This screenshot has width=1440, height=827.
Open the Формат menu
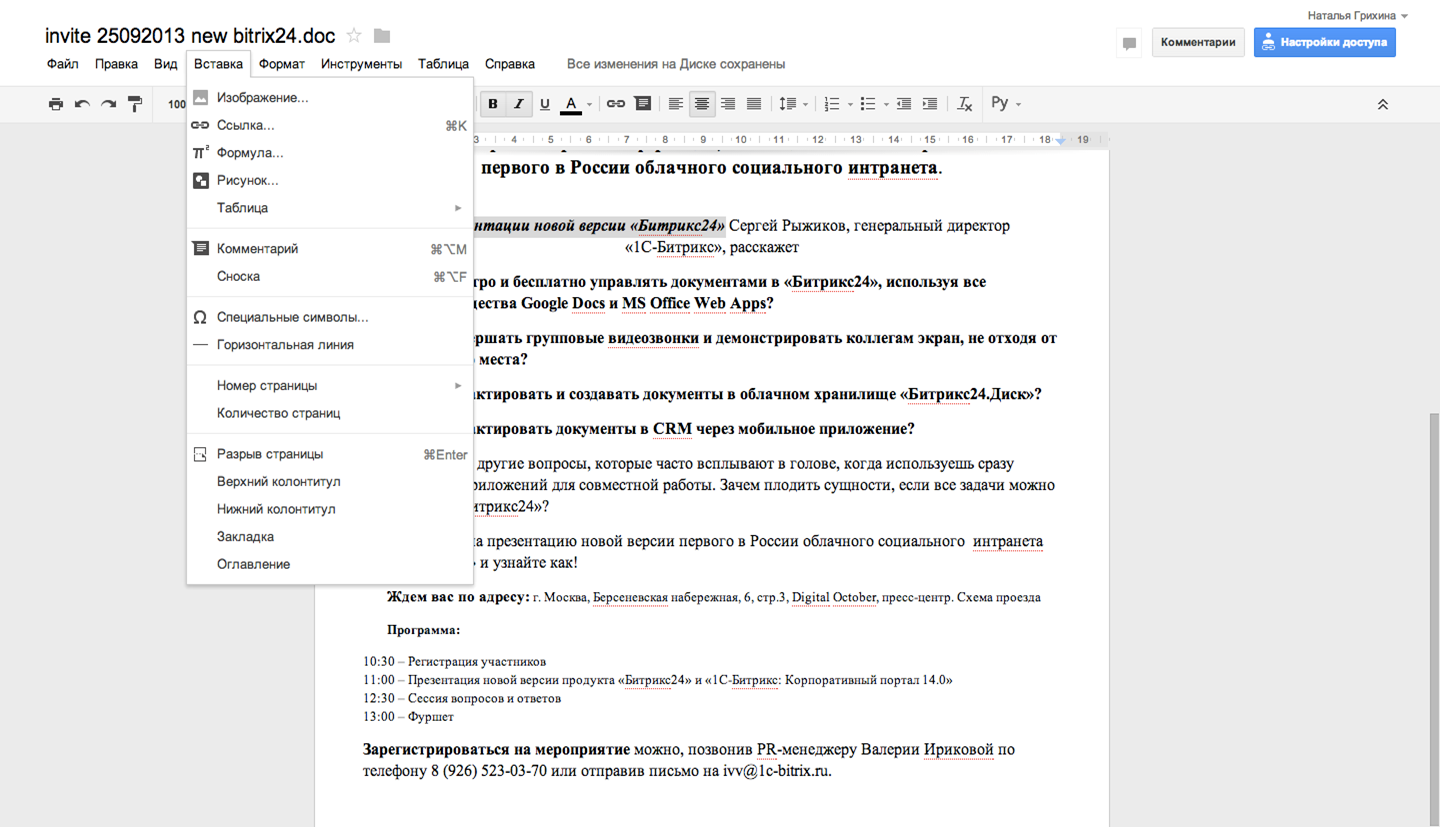pyautogui.click(x=282, y=64)
